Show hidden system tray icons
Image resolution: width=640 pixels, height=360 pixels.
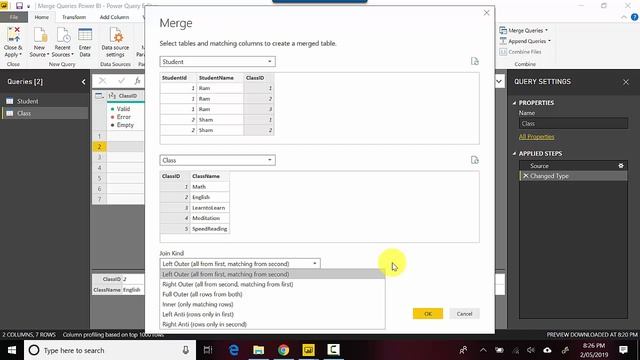[483, 350]
